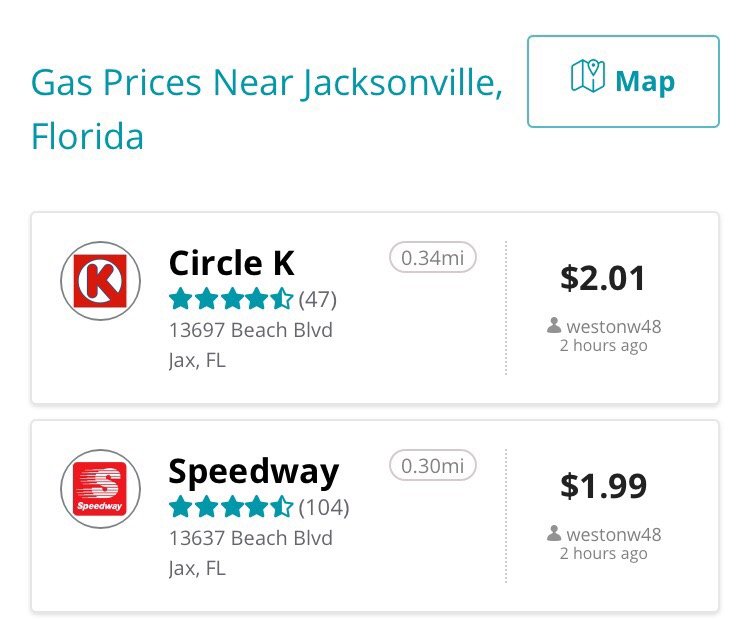Click the 0.30mi distance badge
This screenshot has height=620, width=750.
click(x=433, y=465)
